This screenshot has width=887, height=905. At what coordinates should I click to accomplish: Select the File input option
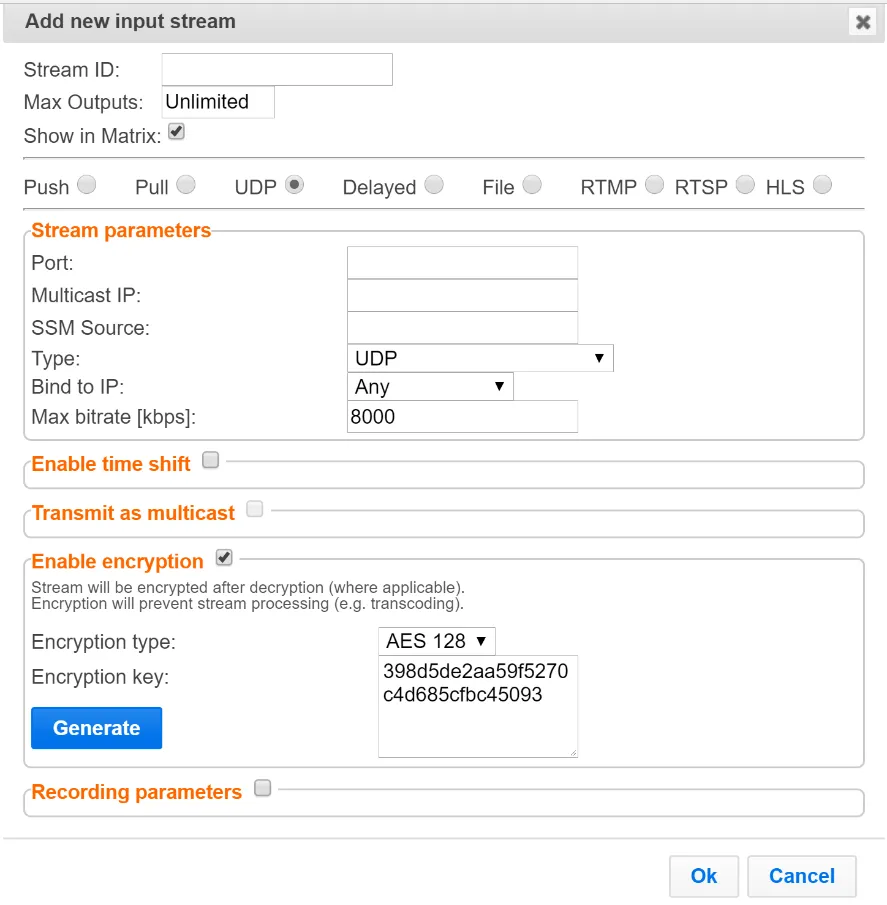[532, 185]
